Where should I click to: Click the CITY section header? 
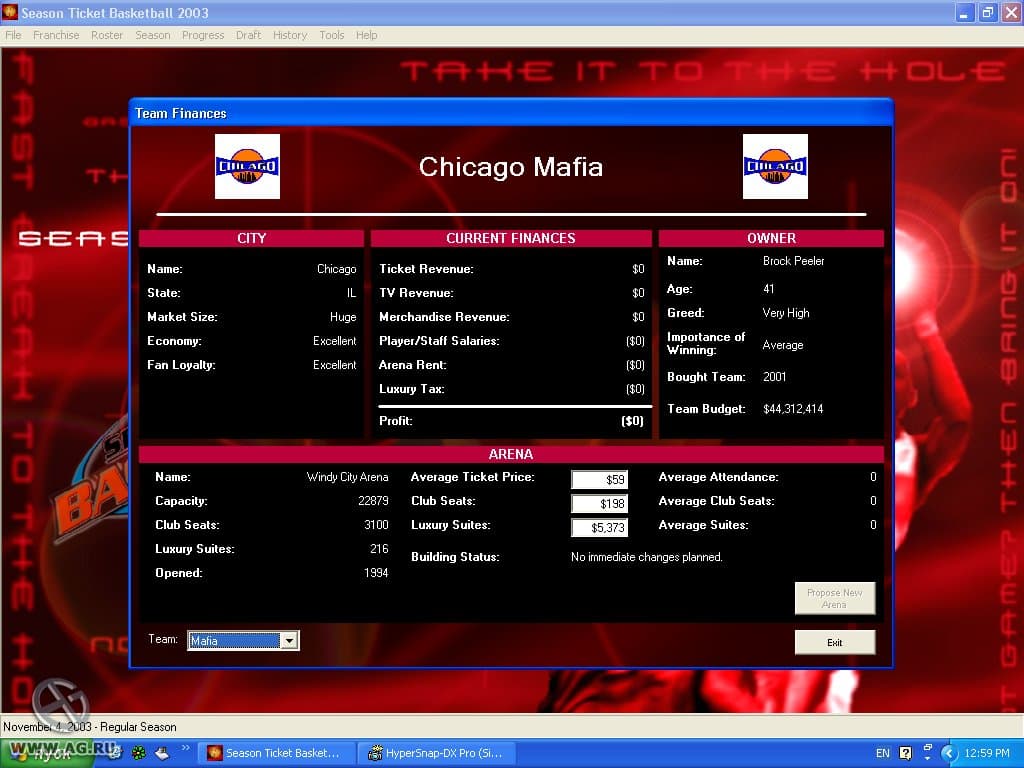[x=251, y=238]
